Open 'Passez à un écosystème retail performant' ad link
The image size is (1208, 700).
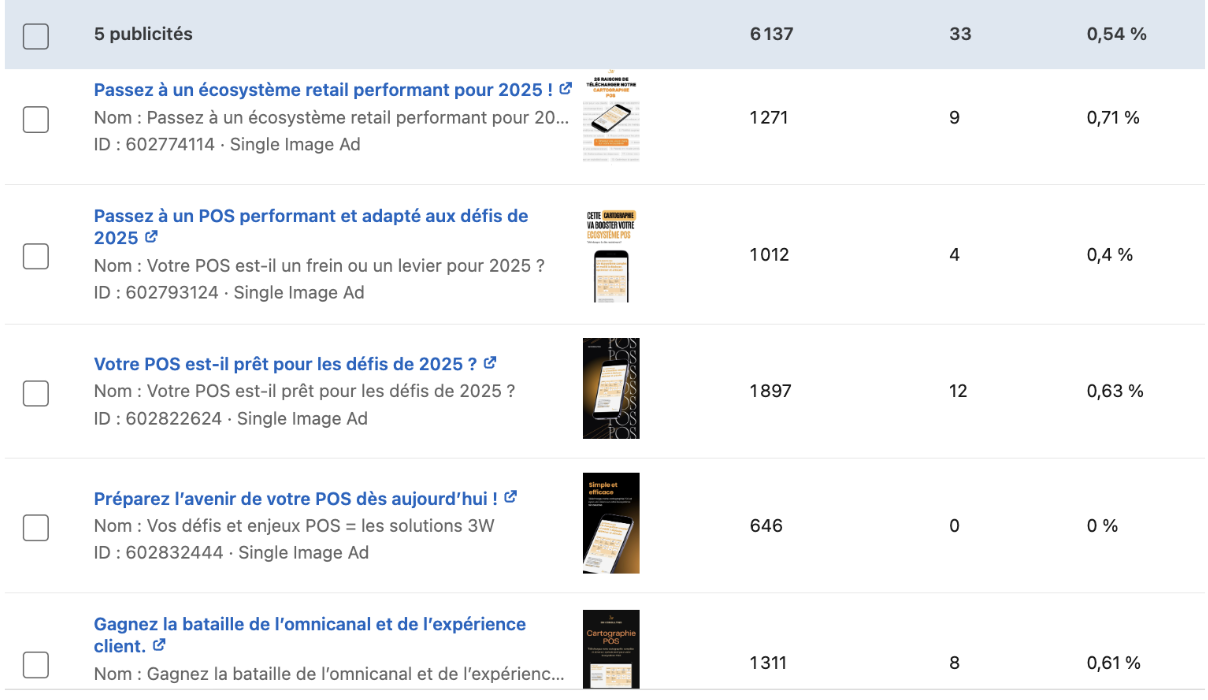coord(324,90)
